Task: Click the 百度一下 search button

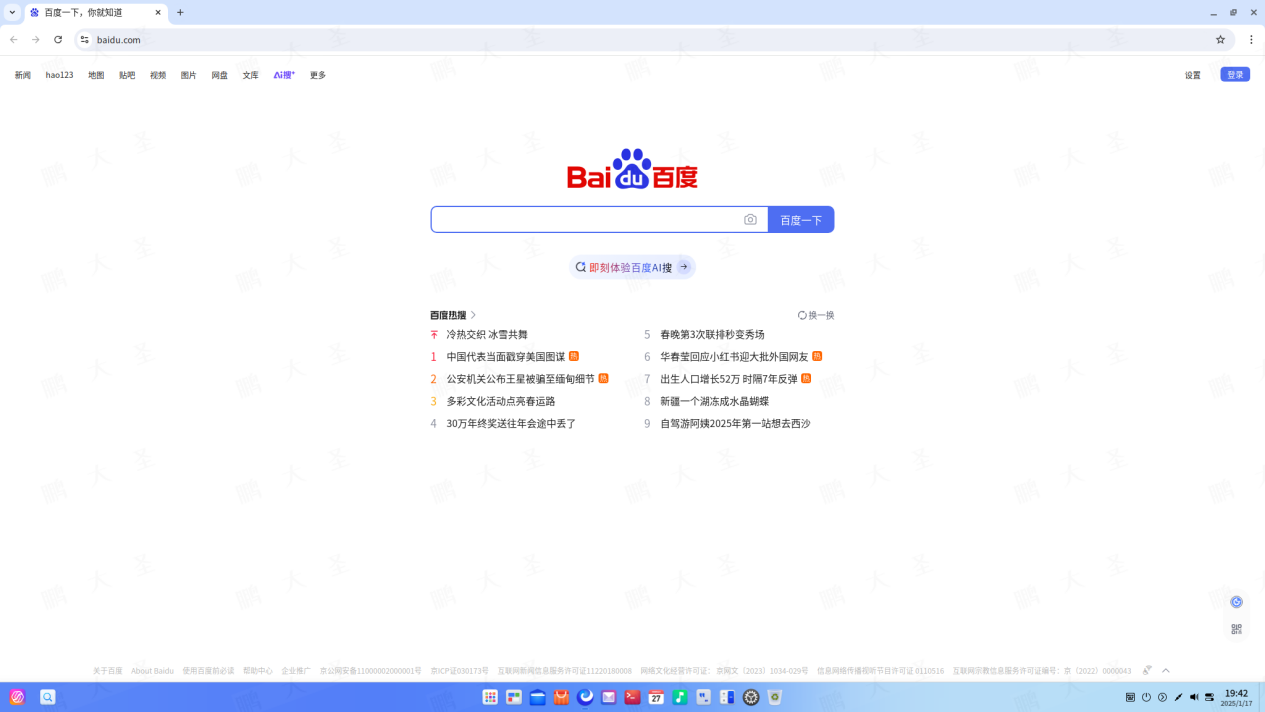Action: click(x=801, y=220)
